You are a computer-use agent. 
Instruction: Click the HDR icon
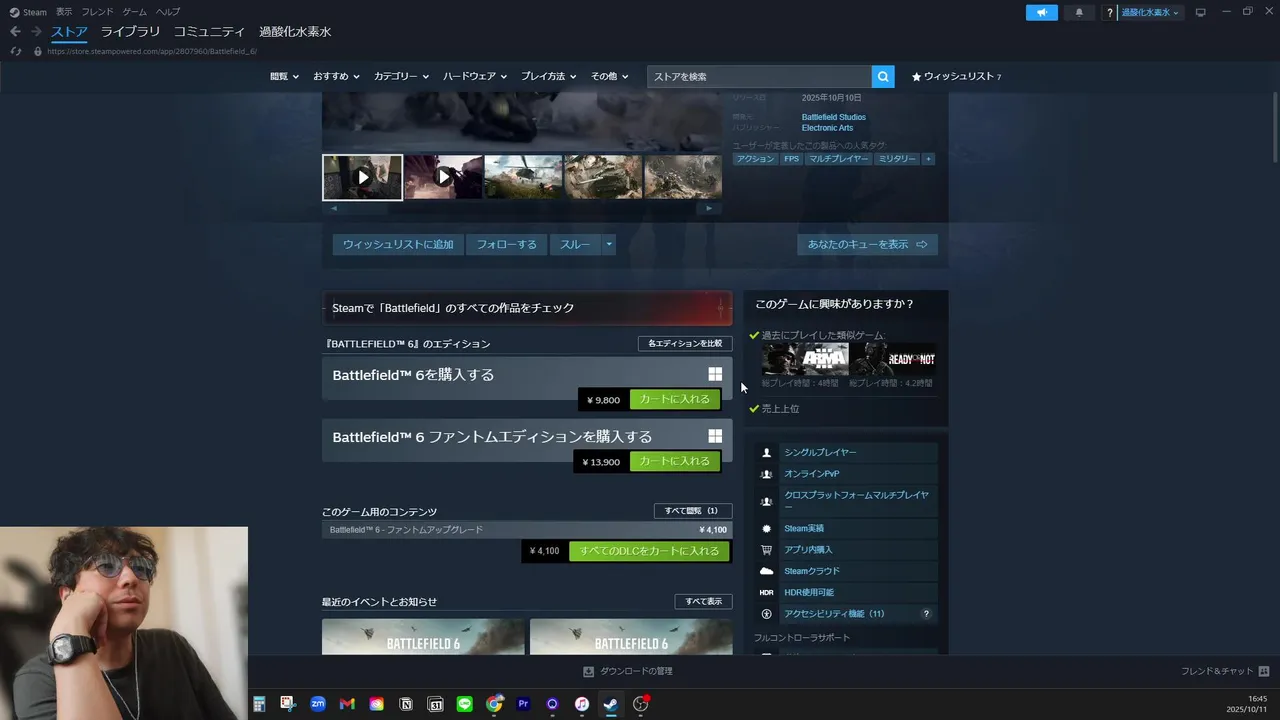(x=767, y=592)
